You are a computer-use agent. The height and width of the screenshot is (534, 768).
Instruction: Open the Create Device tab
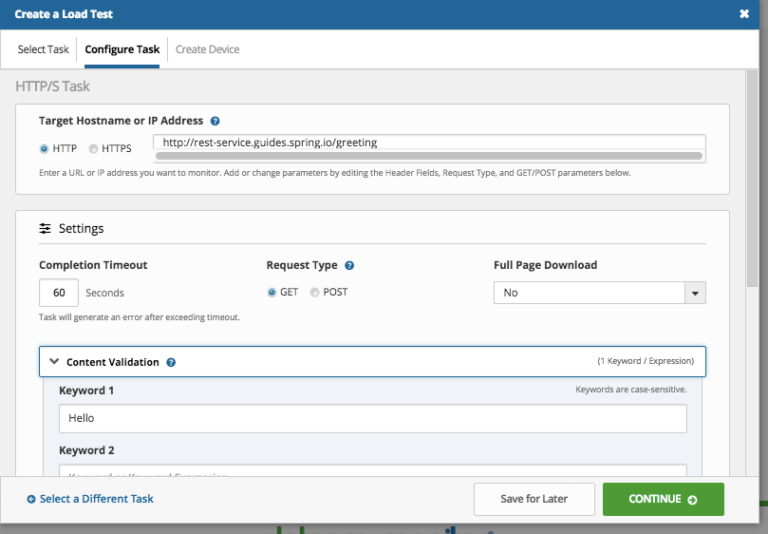click(x=207, y=49)
